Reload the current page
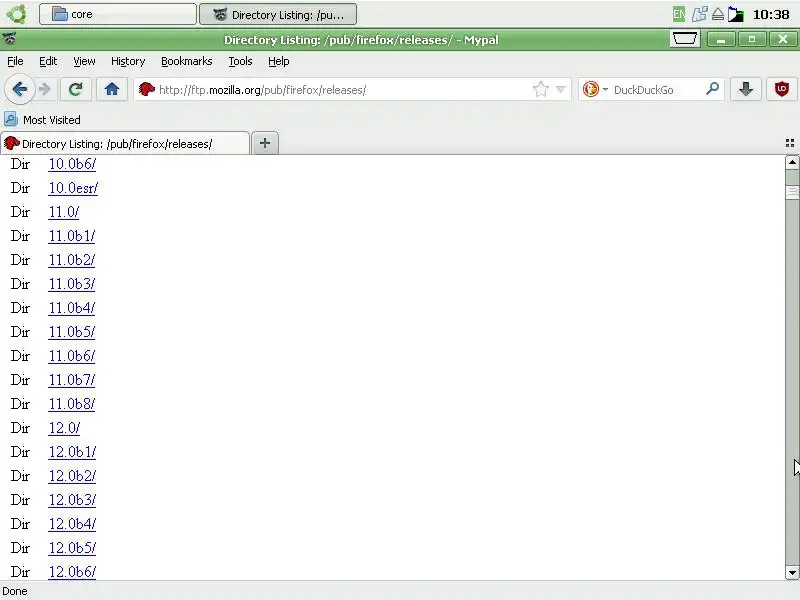Screen dimensions: 800x600 click(x=76, y=90)
